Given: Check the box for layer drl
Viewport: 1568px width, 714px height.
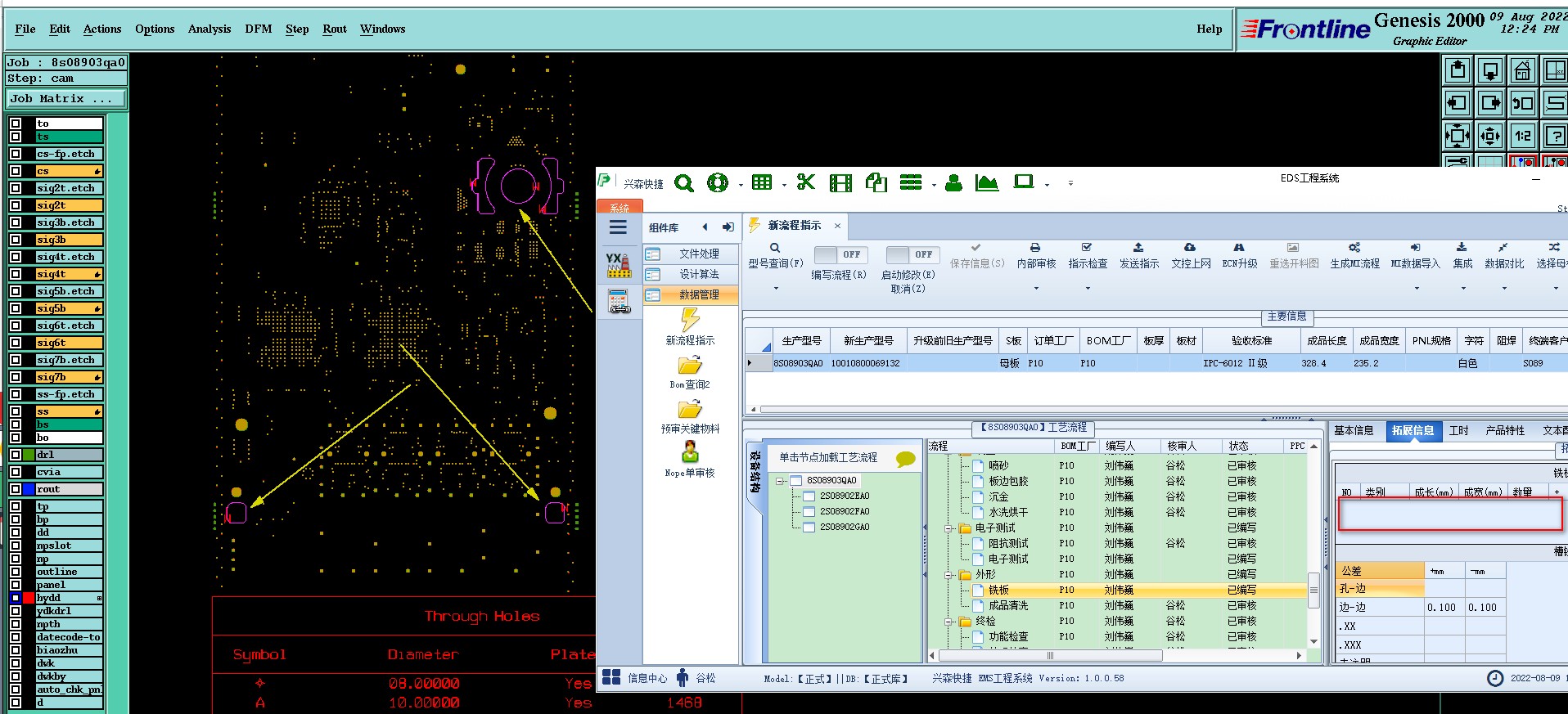Looking at the screenshot, I should (x=16, y=455).
